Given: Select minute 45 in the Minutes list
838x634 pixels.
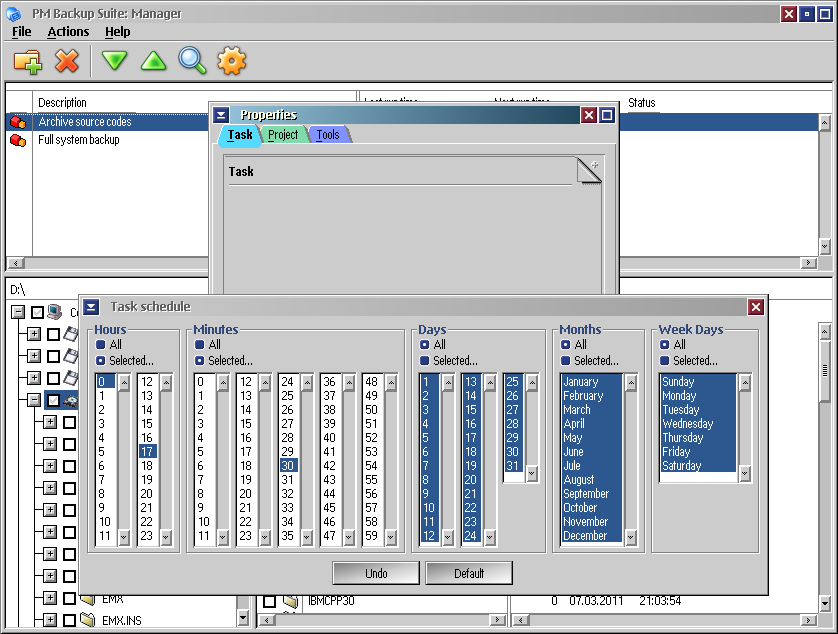Looking at the screenshot, I should (330, 508).
